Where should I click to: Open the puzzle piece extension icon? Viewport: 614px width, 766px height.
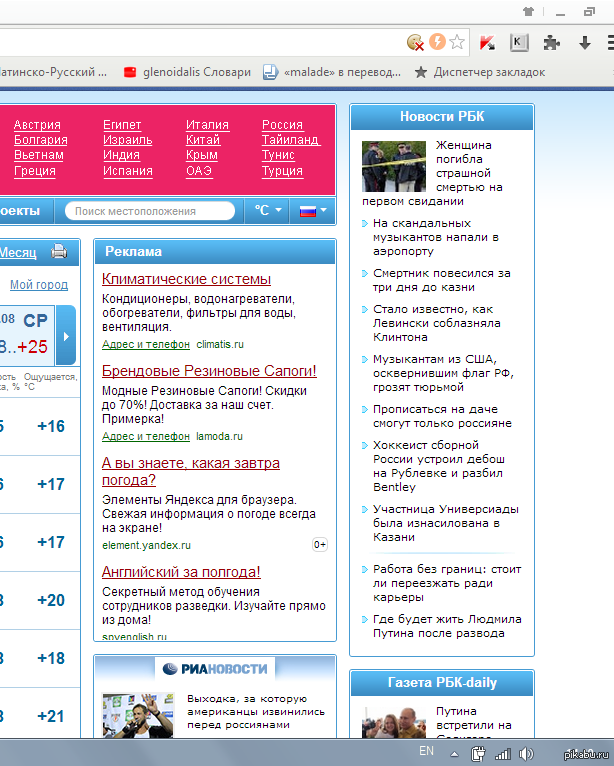551,42
